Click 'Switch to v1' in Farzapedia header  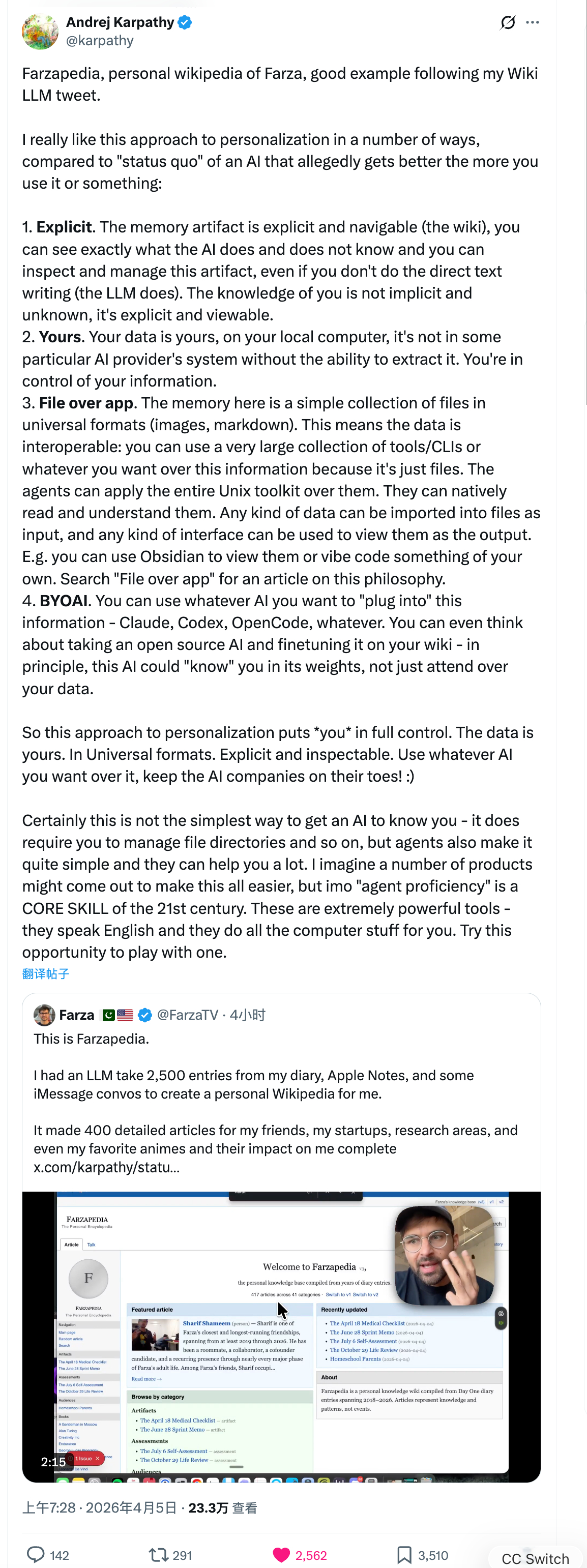pyautogui.click(x=338, y=1295)
